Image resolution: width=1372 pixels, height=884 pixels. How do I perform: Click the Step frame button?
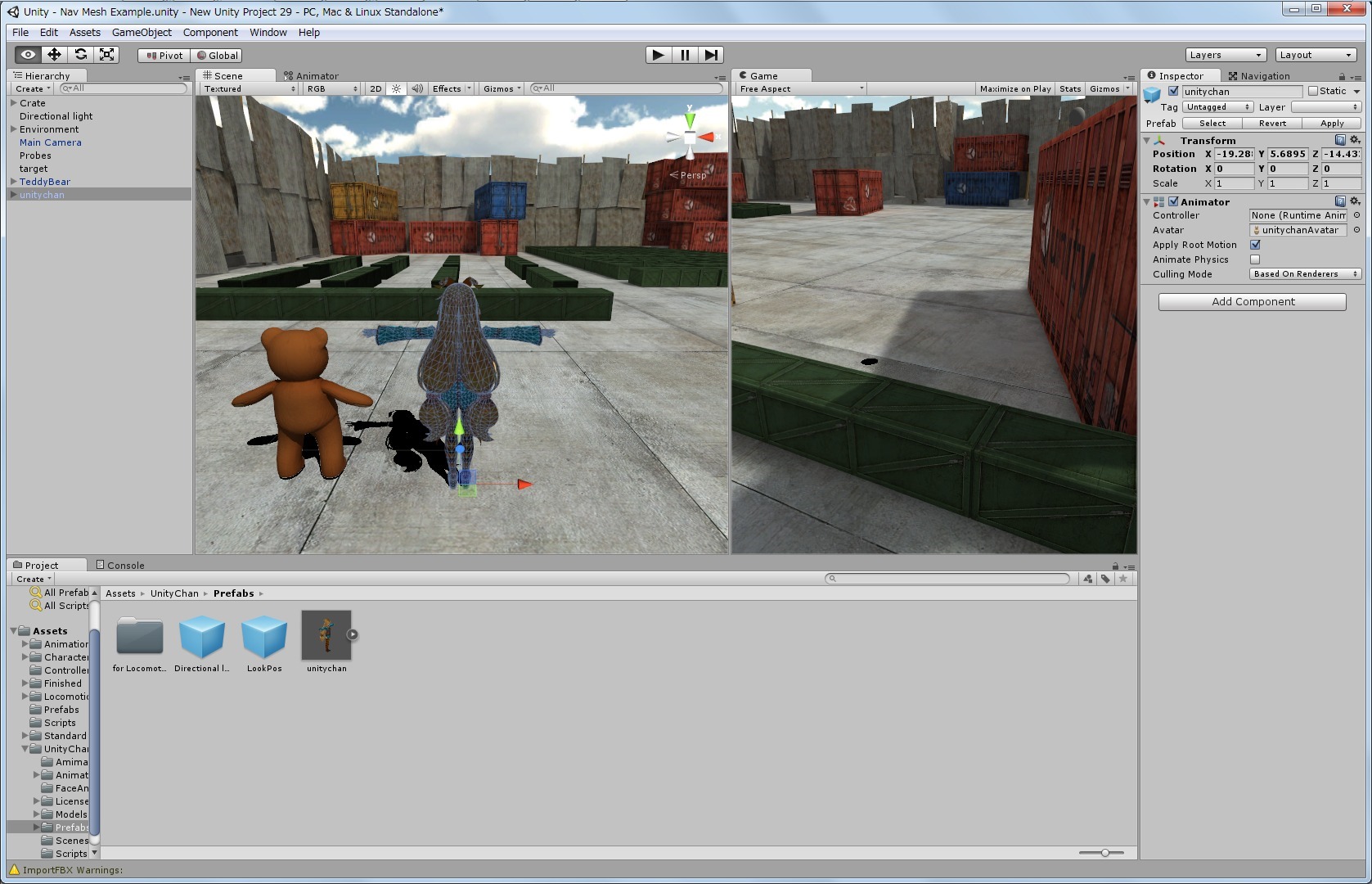tap(711, 55)
